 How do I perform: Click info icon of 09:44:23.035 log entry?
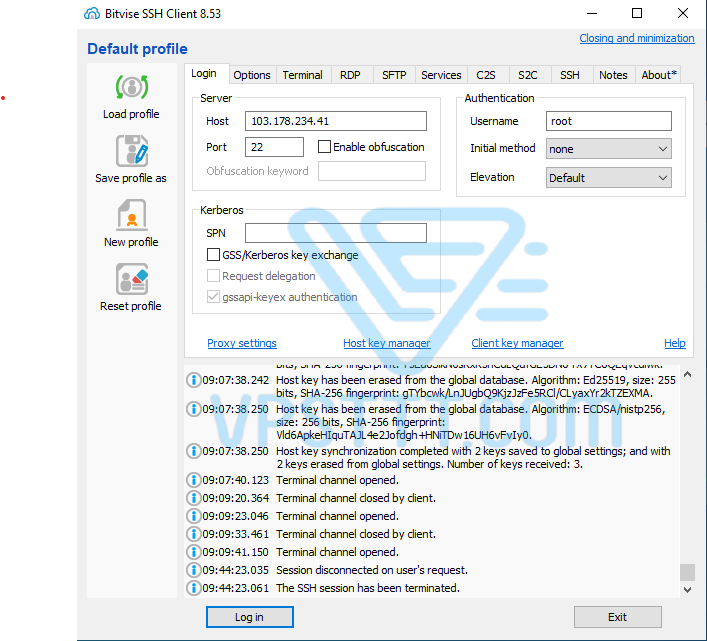[193, 570]
